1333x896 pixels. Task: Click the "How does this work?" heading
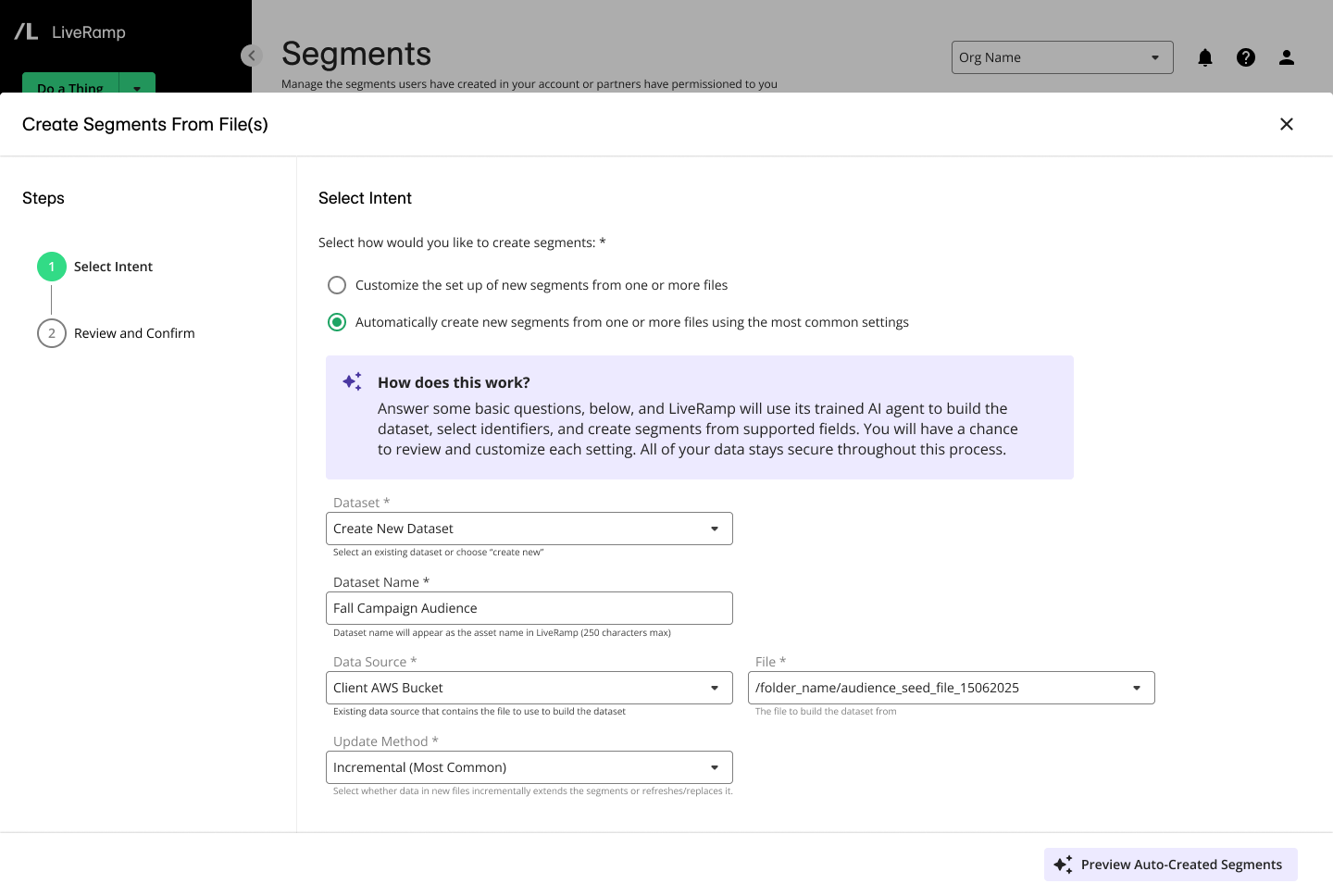454,382
